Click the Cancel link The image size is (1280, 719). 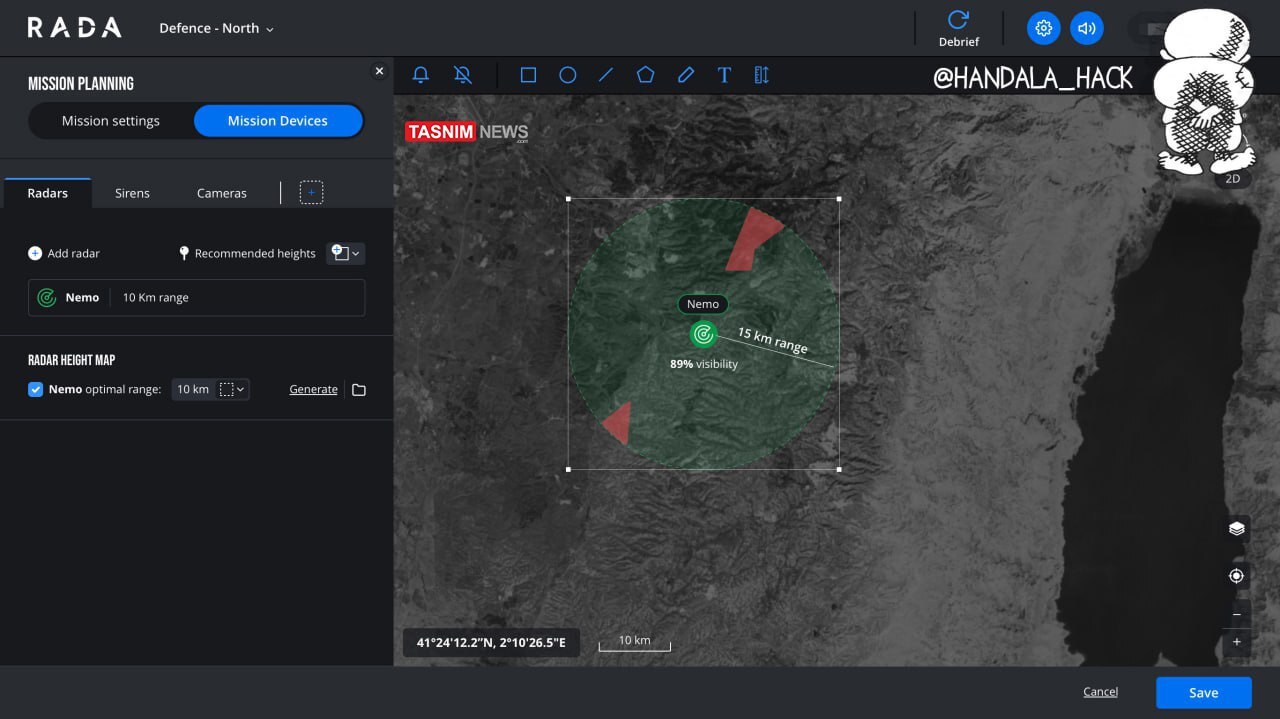pos(1100,692)
